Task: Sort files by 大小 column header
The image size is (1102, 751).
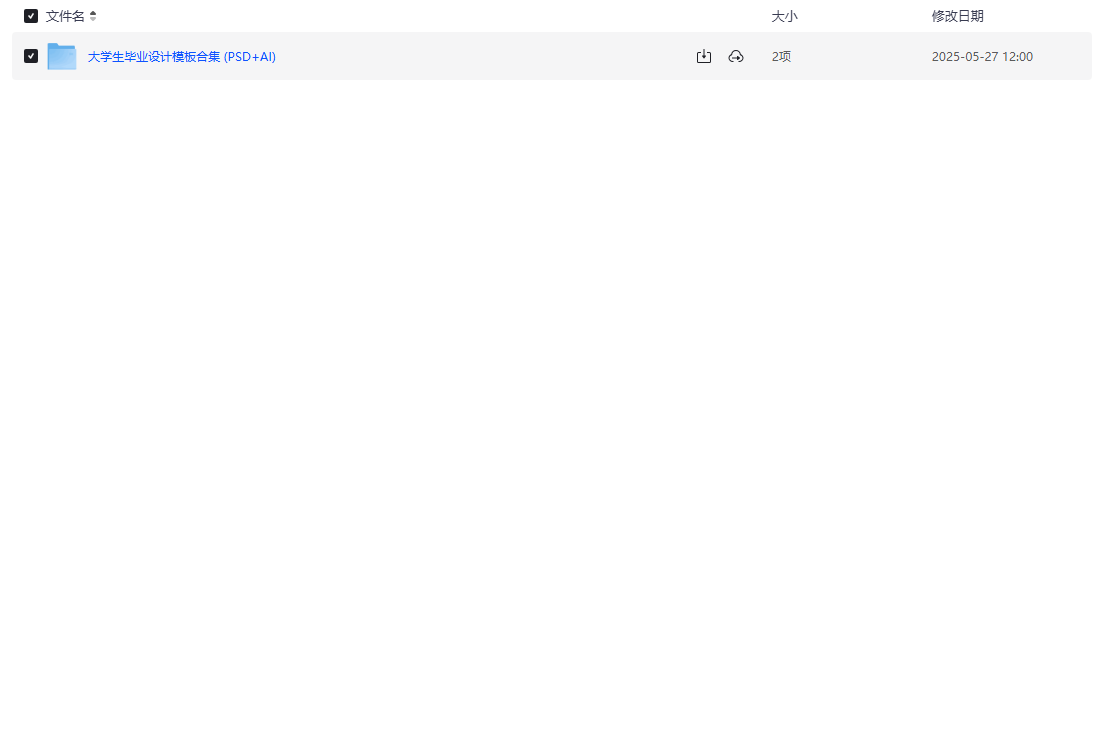Action: 784,16
